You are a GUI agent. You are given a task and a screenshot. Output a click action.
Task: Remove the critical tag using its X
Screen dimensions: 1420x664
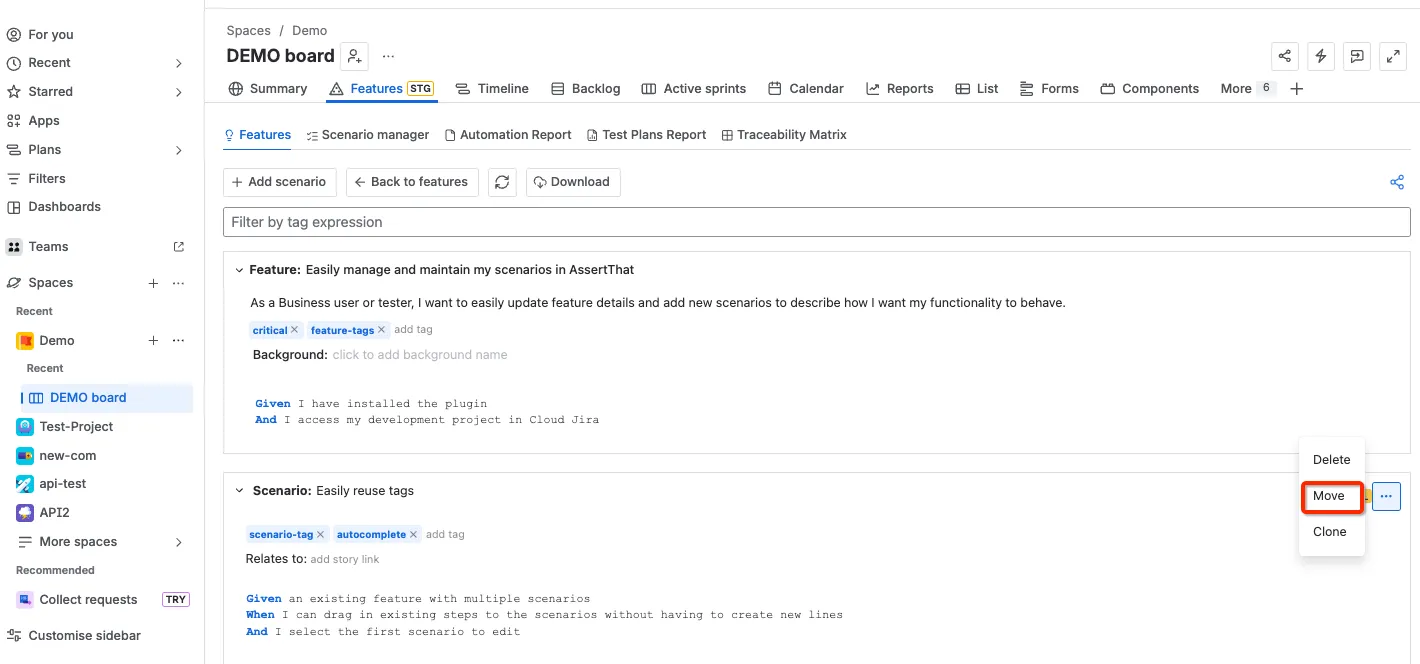point(296,330)
